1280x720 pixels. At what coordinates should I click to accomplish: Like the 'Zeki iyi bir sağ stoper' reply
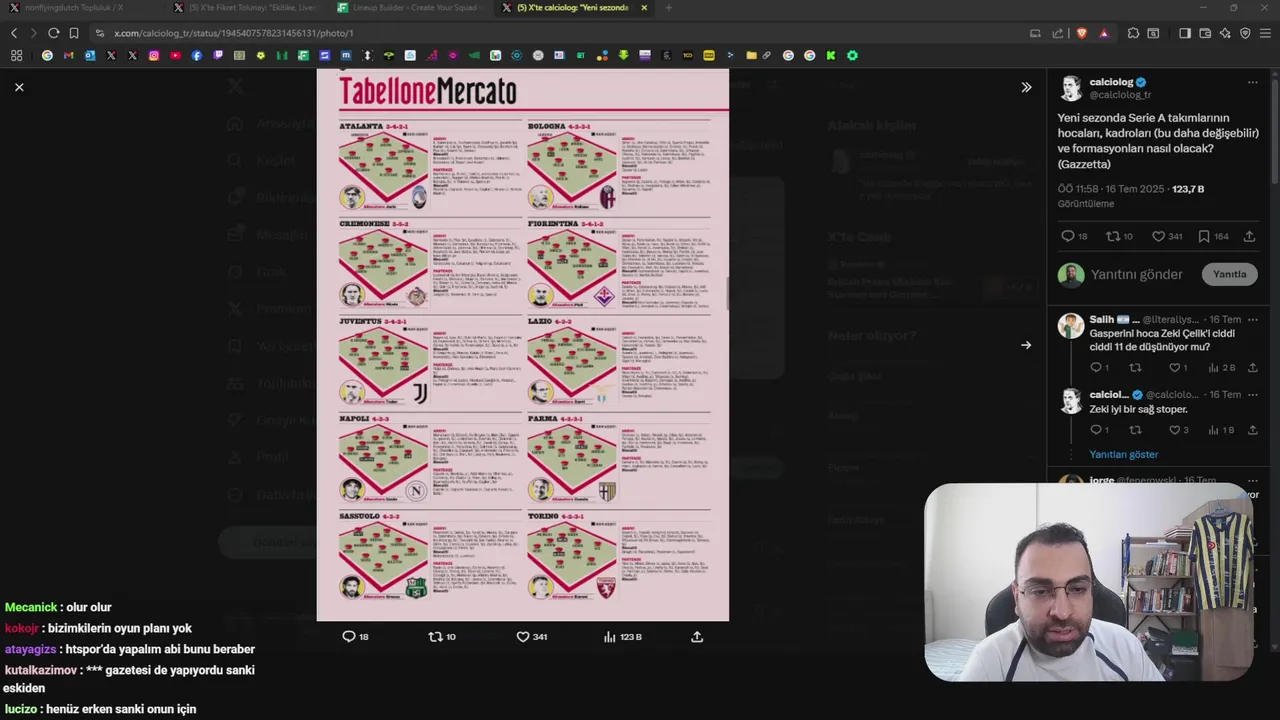coord(1178,430)
